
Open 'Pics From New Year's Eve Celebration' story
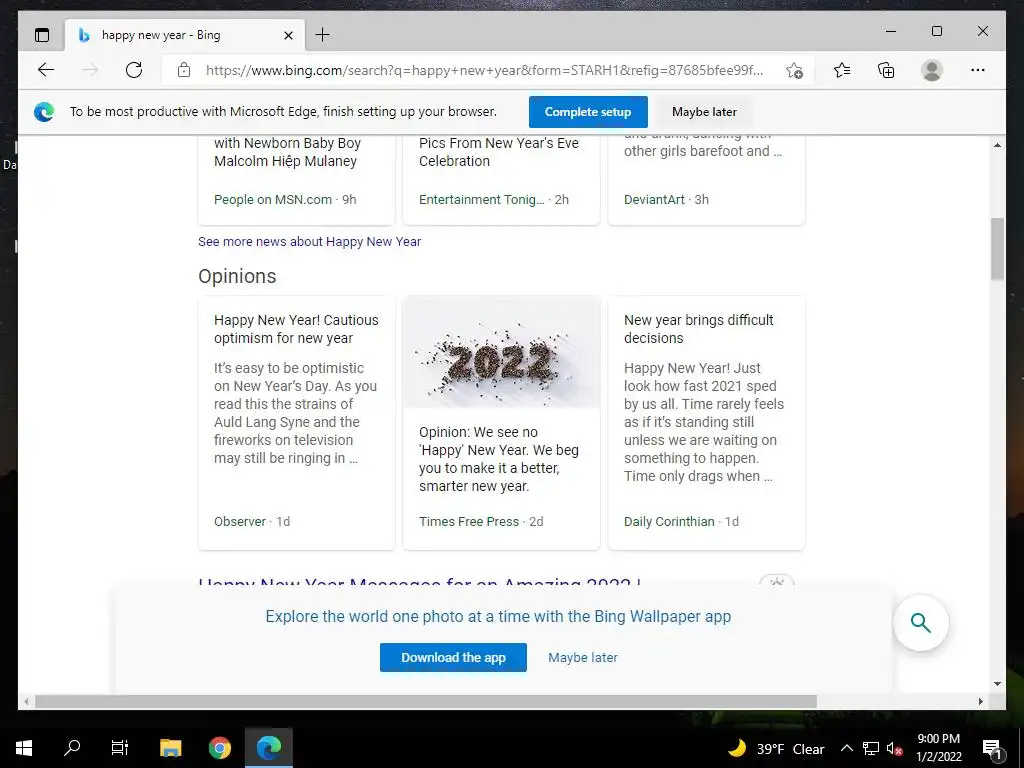click(498, 152)
